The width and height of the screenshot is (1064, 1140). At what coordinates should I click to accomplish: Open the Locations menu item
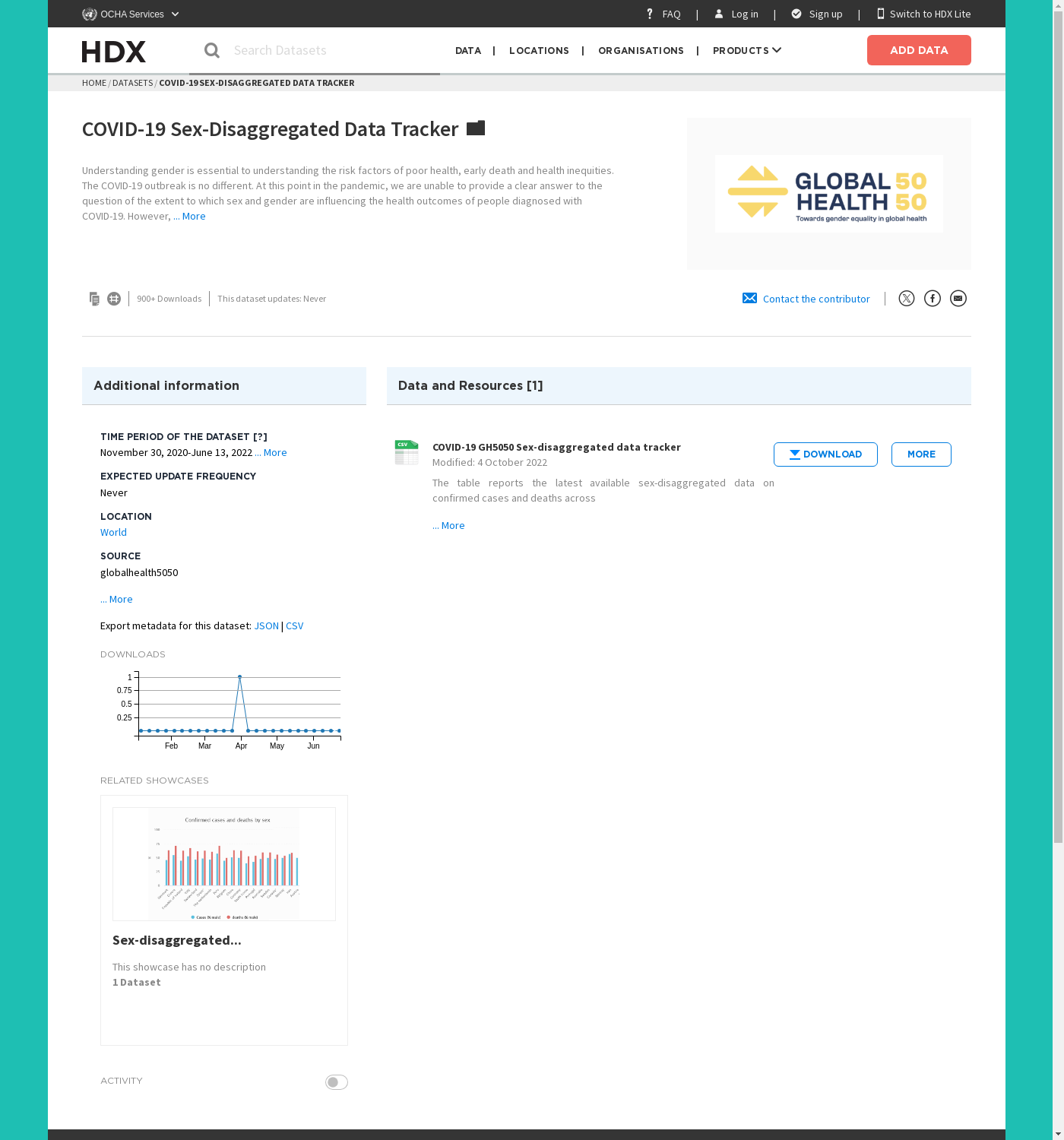(539, 50)
